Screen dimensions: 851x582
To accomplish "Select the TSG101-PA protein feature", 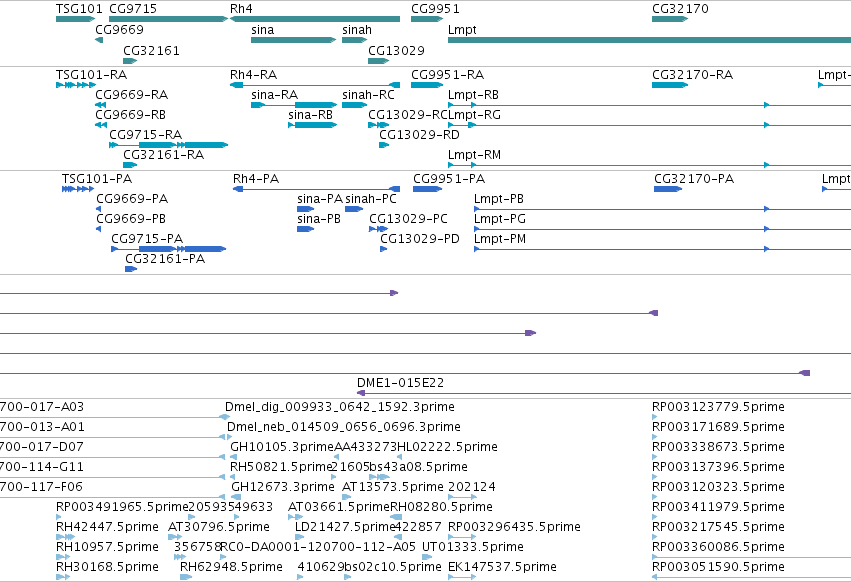I will [x=78, y=189].
